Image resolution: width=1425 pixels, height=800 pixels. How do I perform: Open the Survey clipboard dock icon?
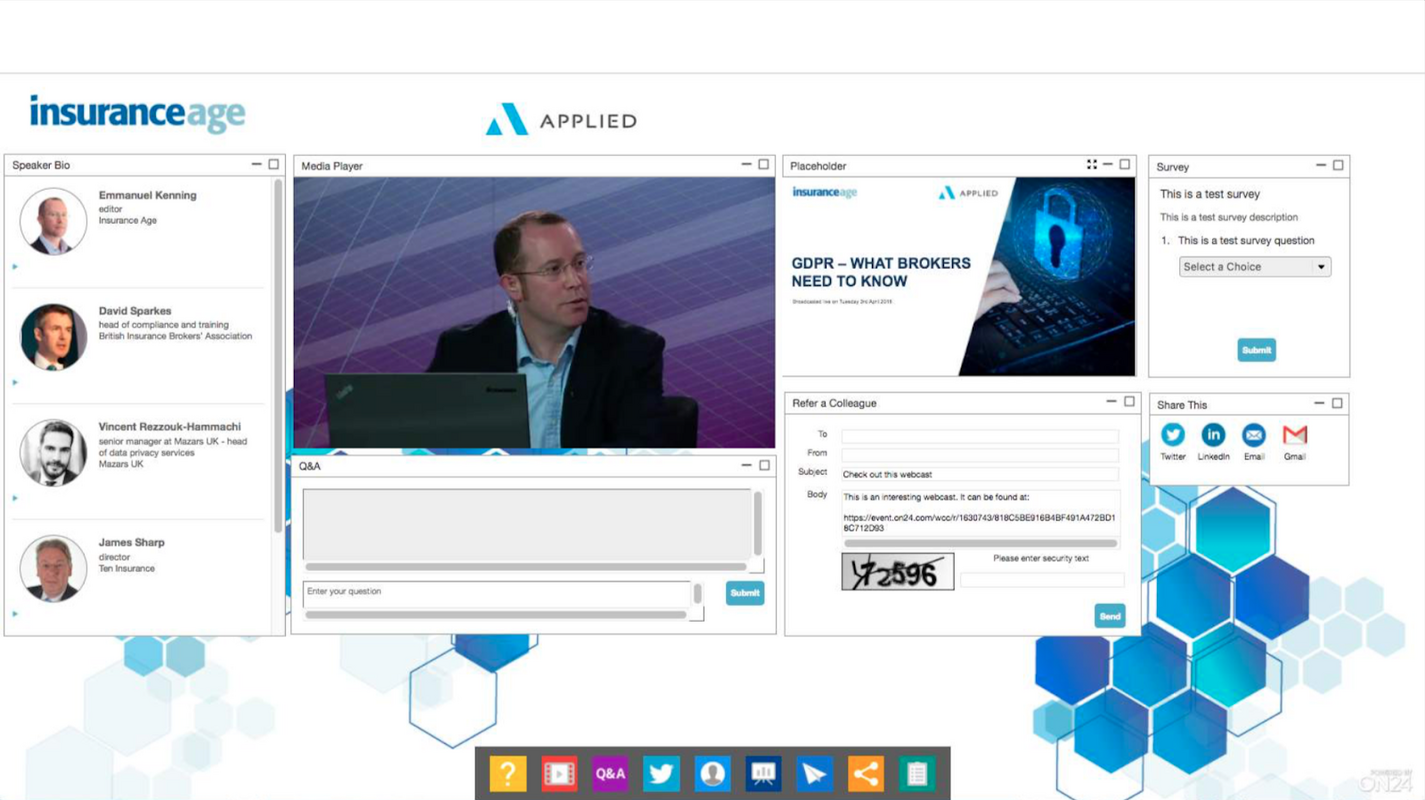pos(916,772)
